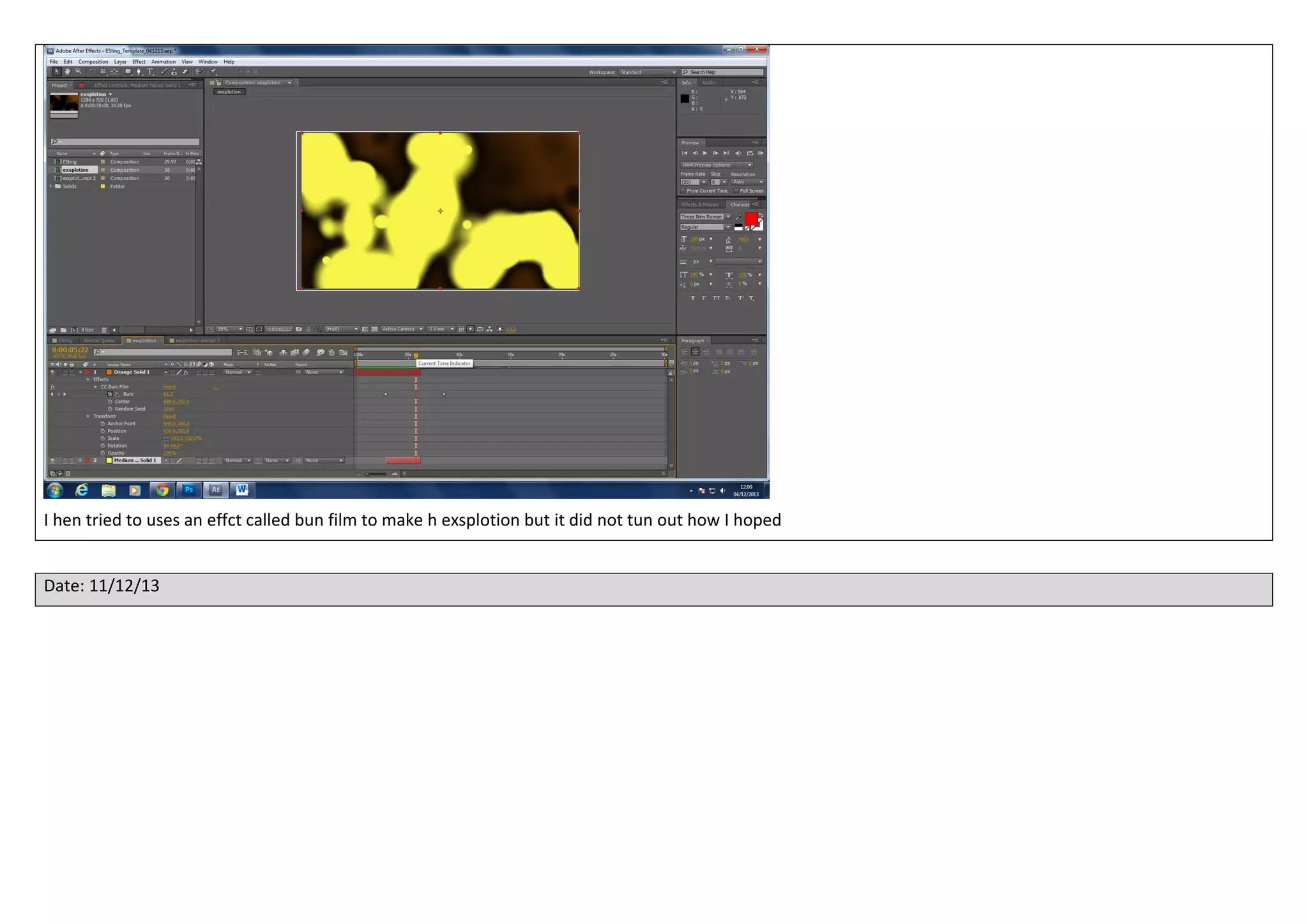Viewport: 1308px width, 924px height.
Task: Switch to the Audio panel tab
Action: [709, 83]
